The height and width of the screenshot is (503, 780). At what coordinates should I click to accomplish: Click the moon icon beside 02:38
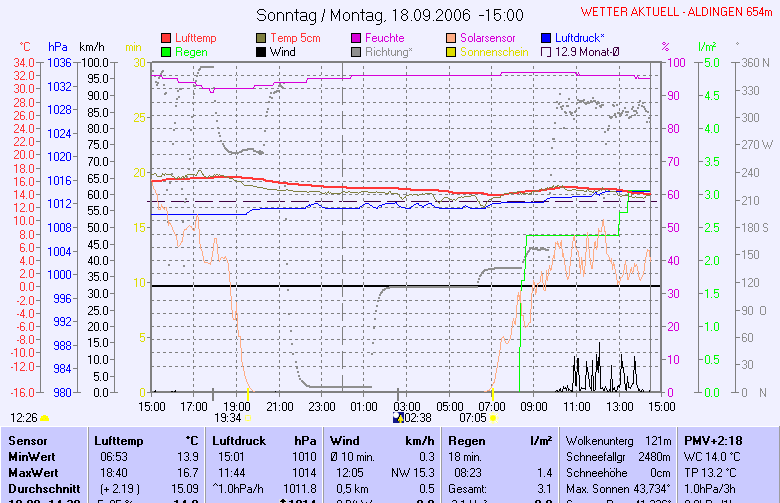click(399, 418)
